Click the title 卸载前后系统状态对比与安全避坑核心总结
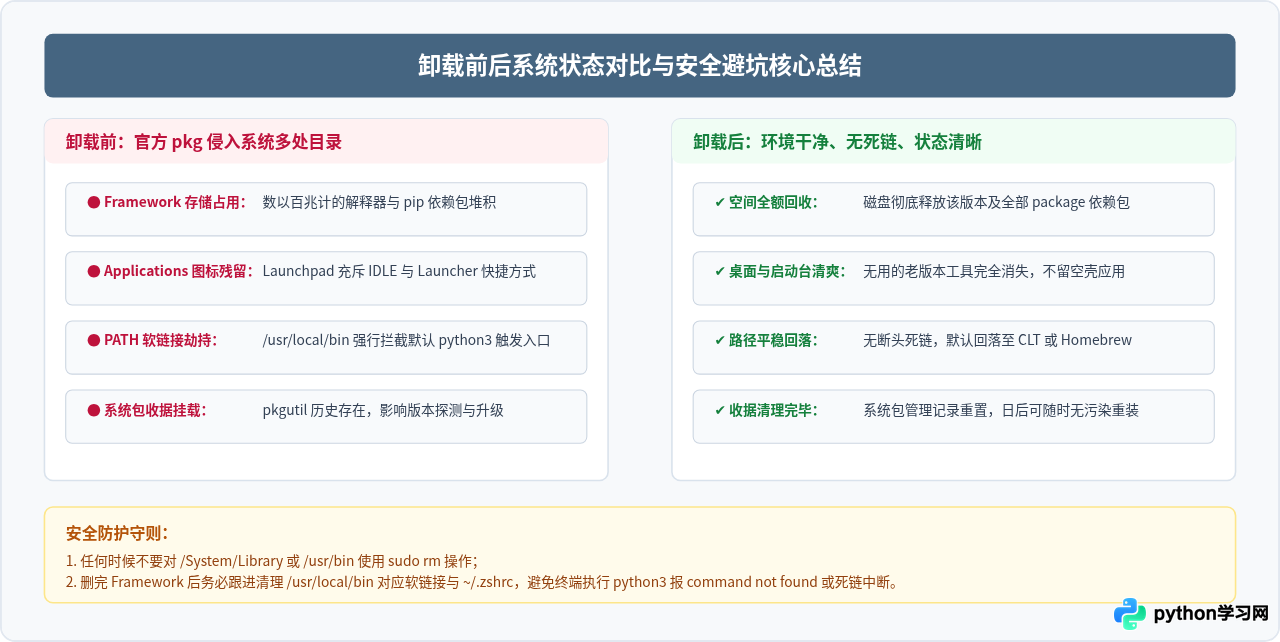The width and height of the screenshot is (1280, 642). click(640, 66)
